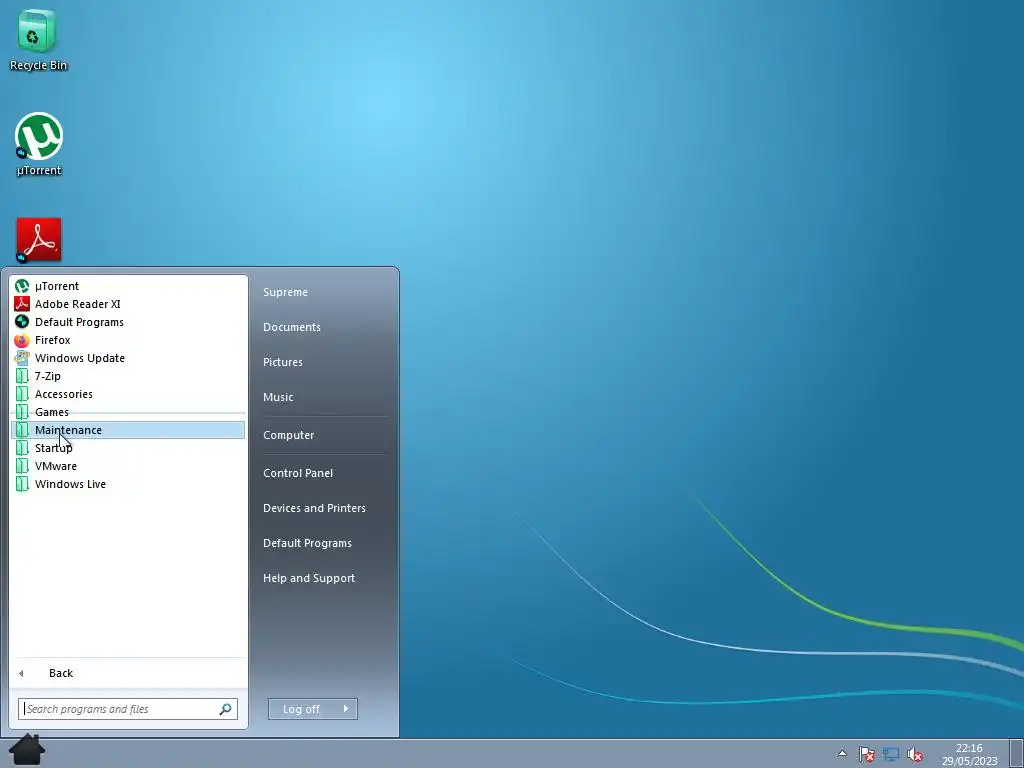Launch Adobe Reader XI from programs list

click(x=128, y=304)
